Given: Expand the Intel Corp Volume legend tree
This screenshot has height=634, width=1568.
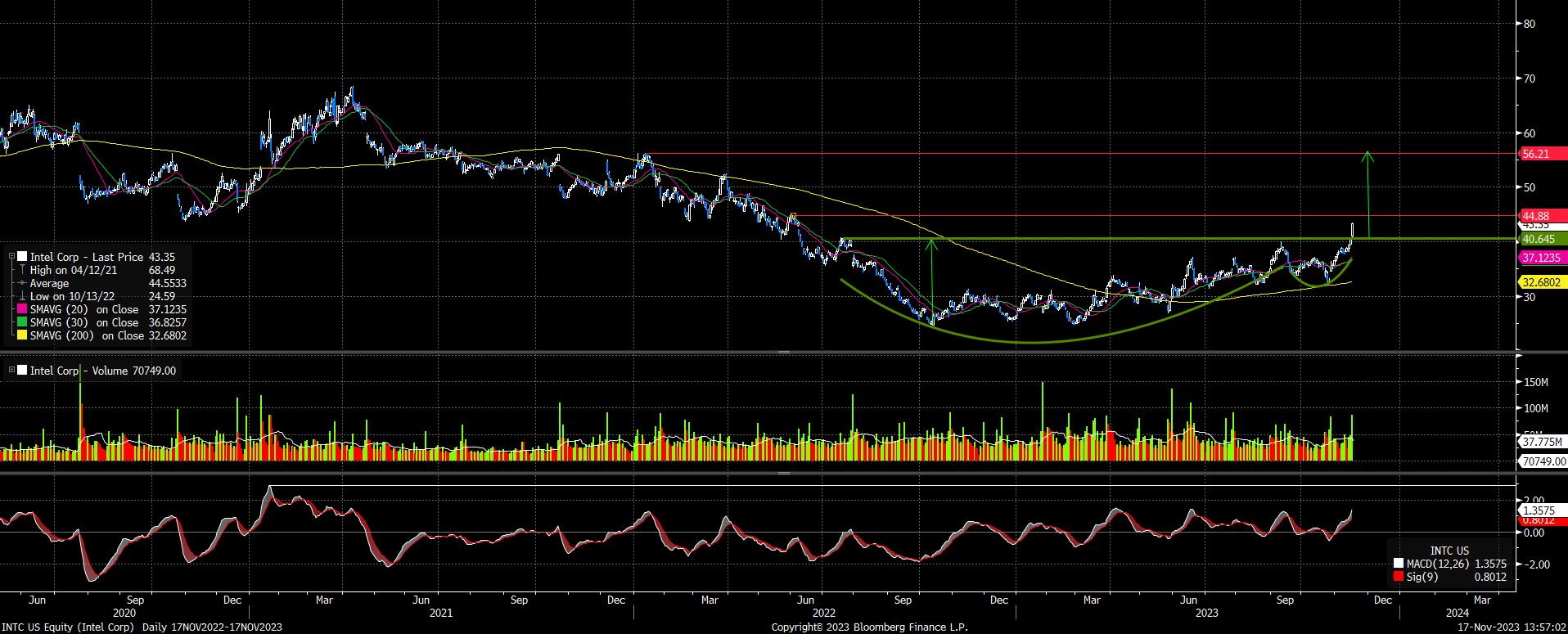Looking at the screenshot, I should (11, 371).
